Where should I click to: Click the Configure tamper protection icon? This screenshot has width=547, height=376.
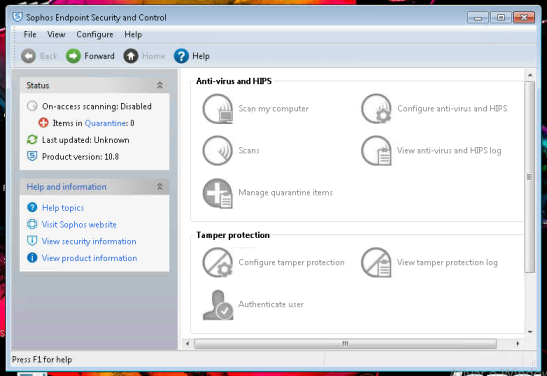coord(218,263)
